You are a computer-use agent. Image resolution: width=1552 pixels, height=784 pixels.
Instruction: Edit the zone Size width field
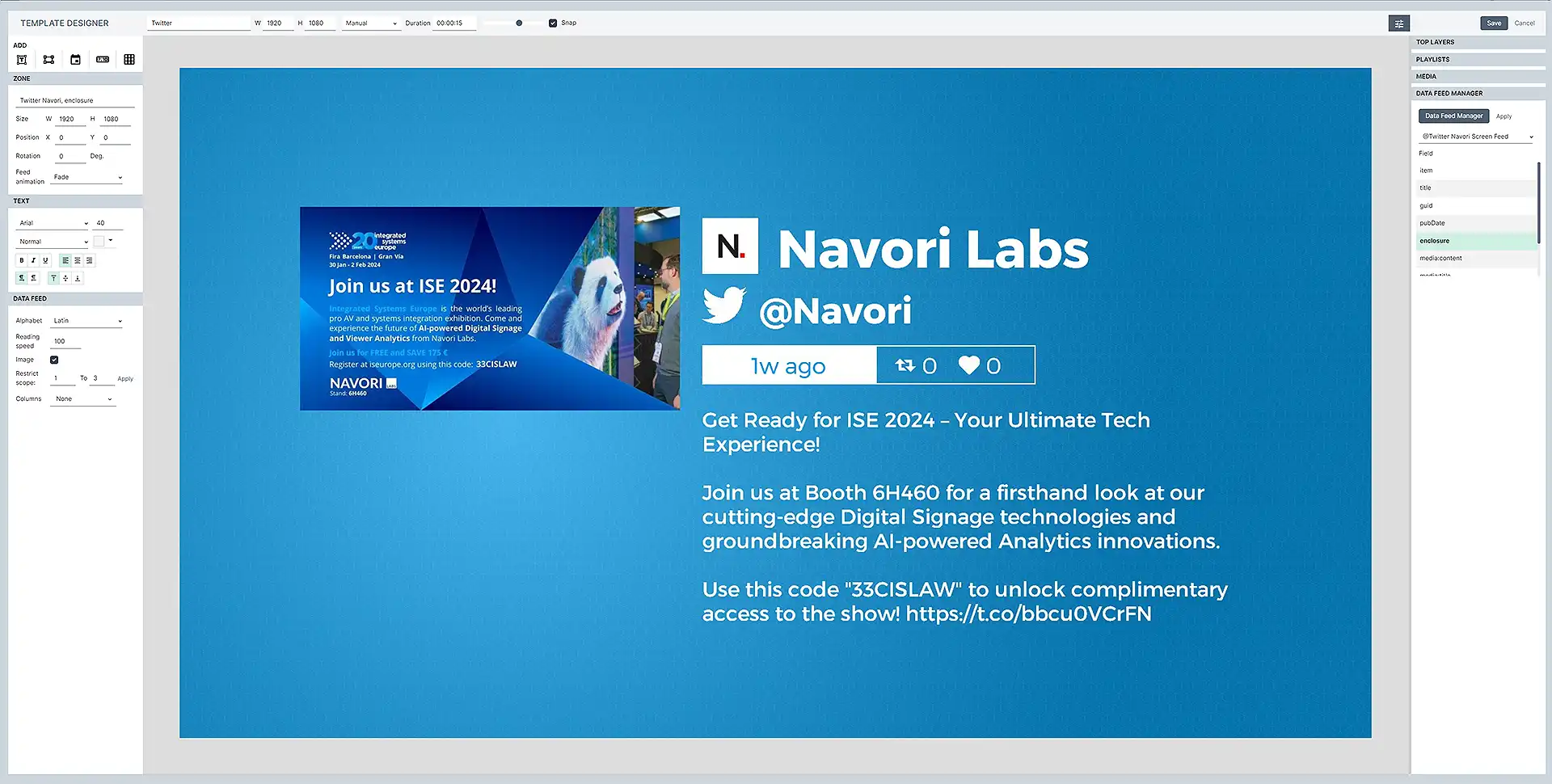coord(70,119)
